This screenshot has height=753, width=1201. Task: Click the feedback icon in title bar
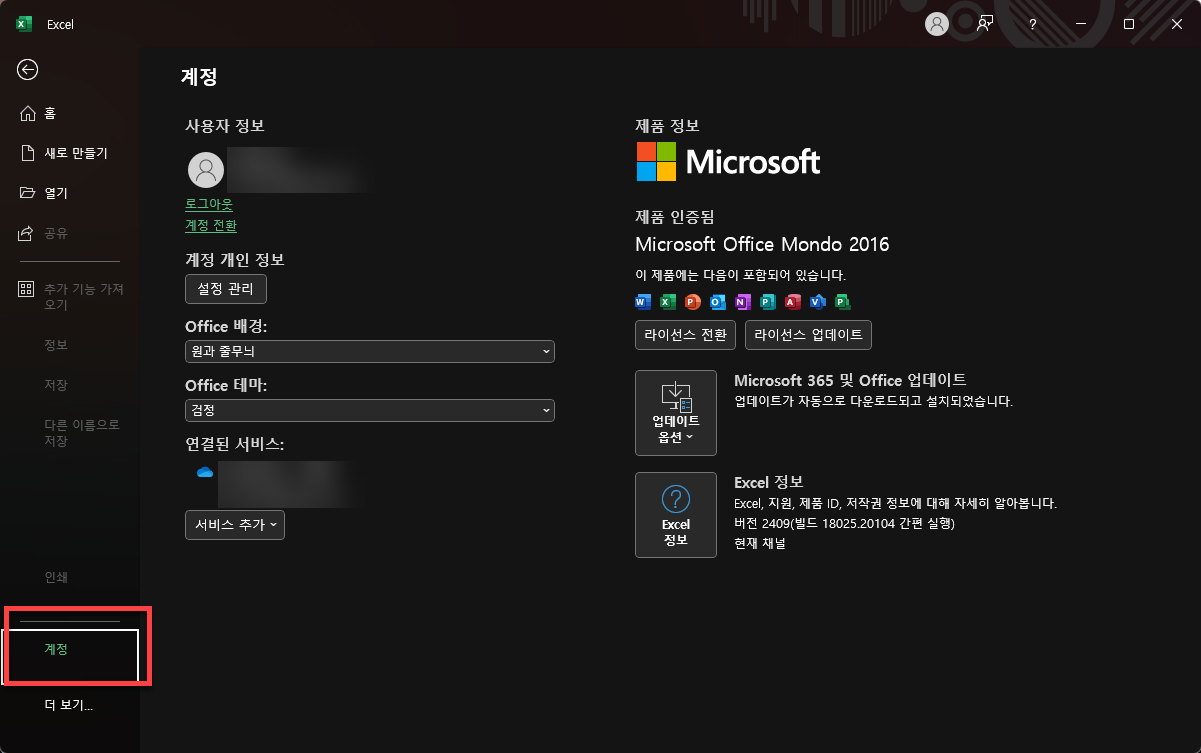tap(985, 24)
